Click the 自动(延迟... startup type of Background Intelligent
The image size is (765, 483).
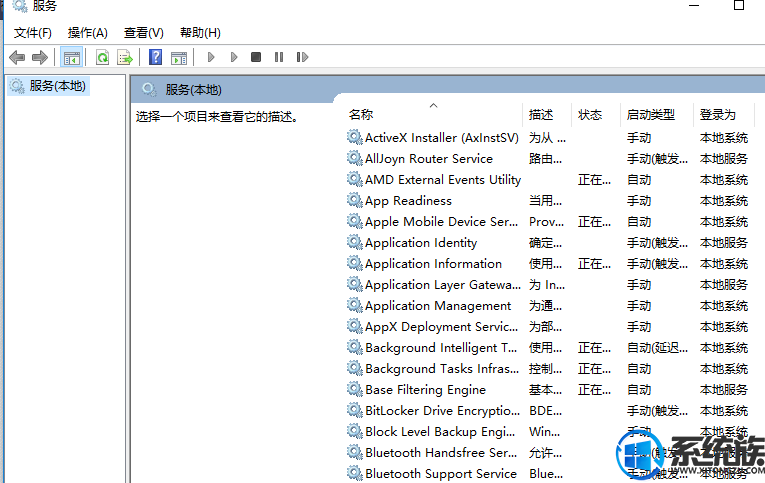coord(657,348)
